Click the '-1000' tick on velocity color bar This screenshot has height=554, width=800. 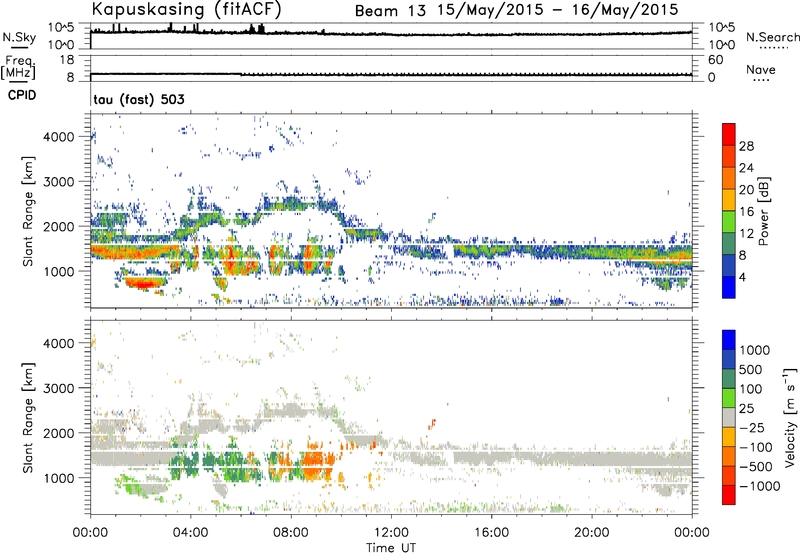tap(759, 486)
